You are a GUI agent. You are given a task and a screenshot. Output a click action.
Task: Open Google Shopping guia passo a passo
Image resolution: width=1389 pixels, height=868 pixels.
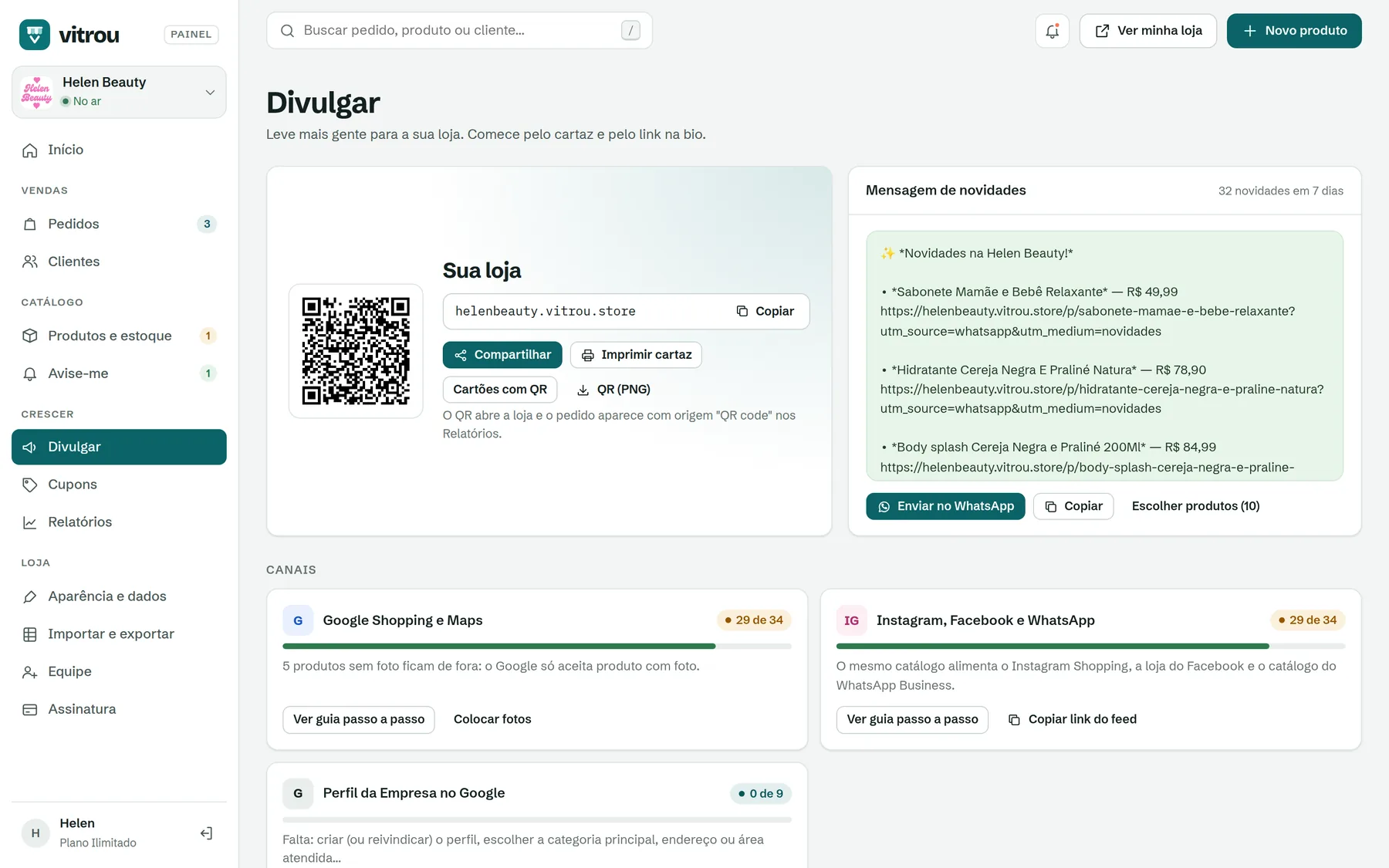(359, 719)
